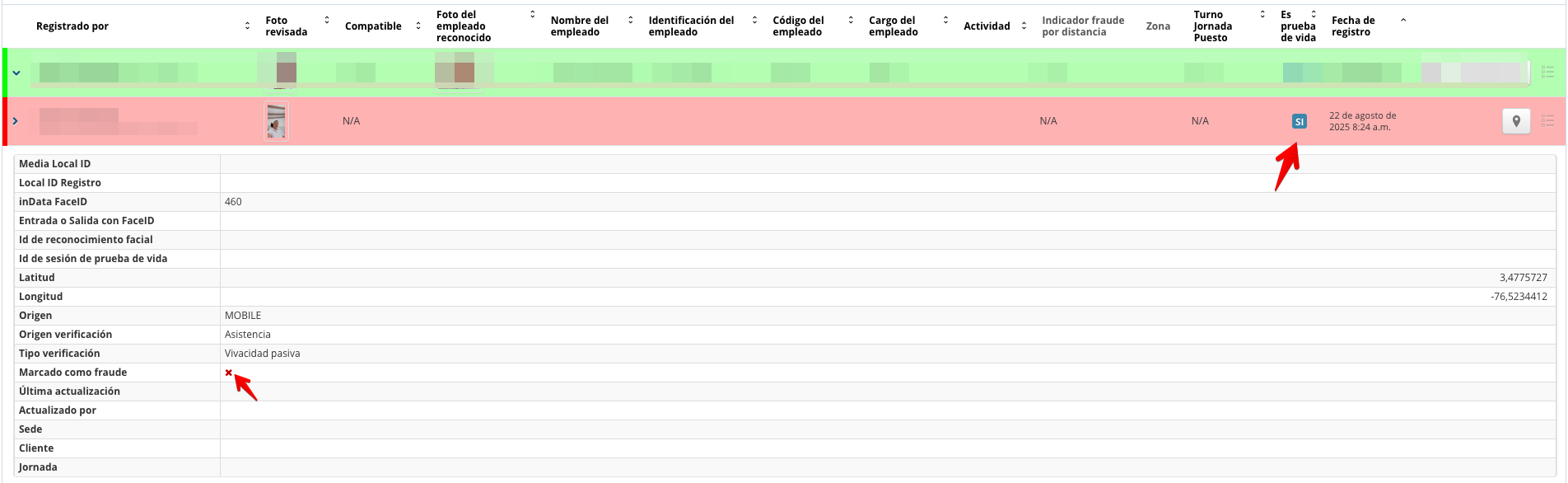This screenshot has height=483, width=1568.
Task: Sort by Compatible column arrows
Action: [418, 26]
